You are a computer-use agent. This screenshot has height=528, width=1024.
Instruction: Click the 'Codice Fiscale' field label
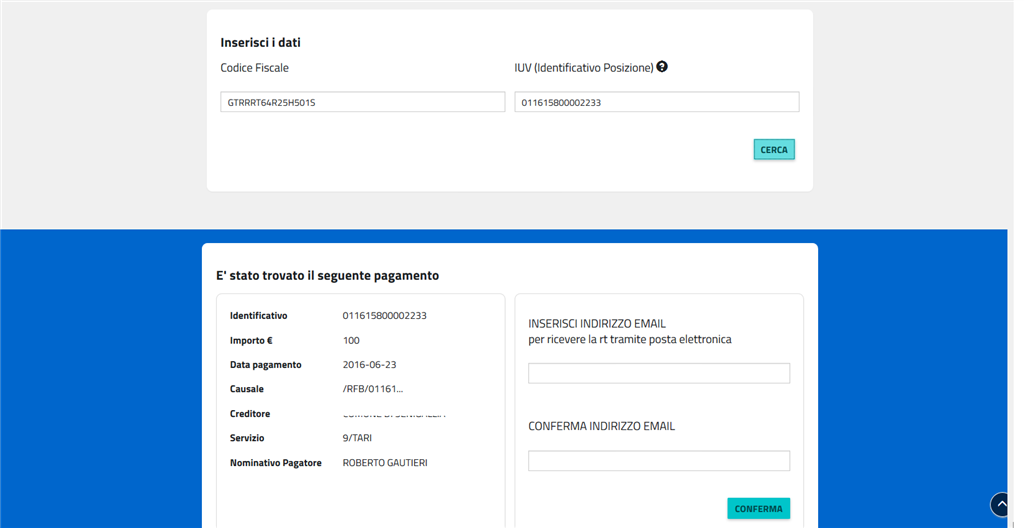[x=254, y=68]
